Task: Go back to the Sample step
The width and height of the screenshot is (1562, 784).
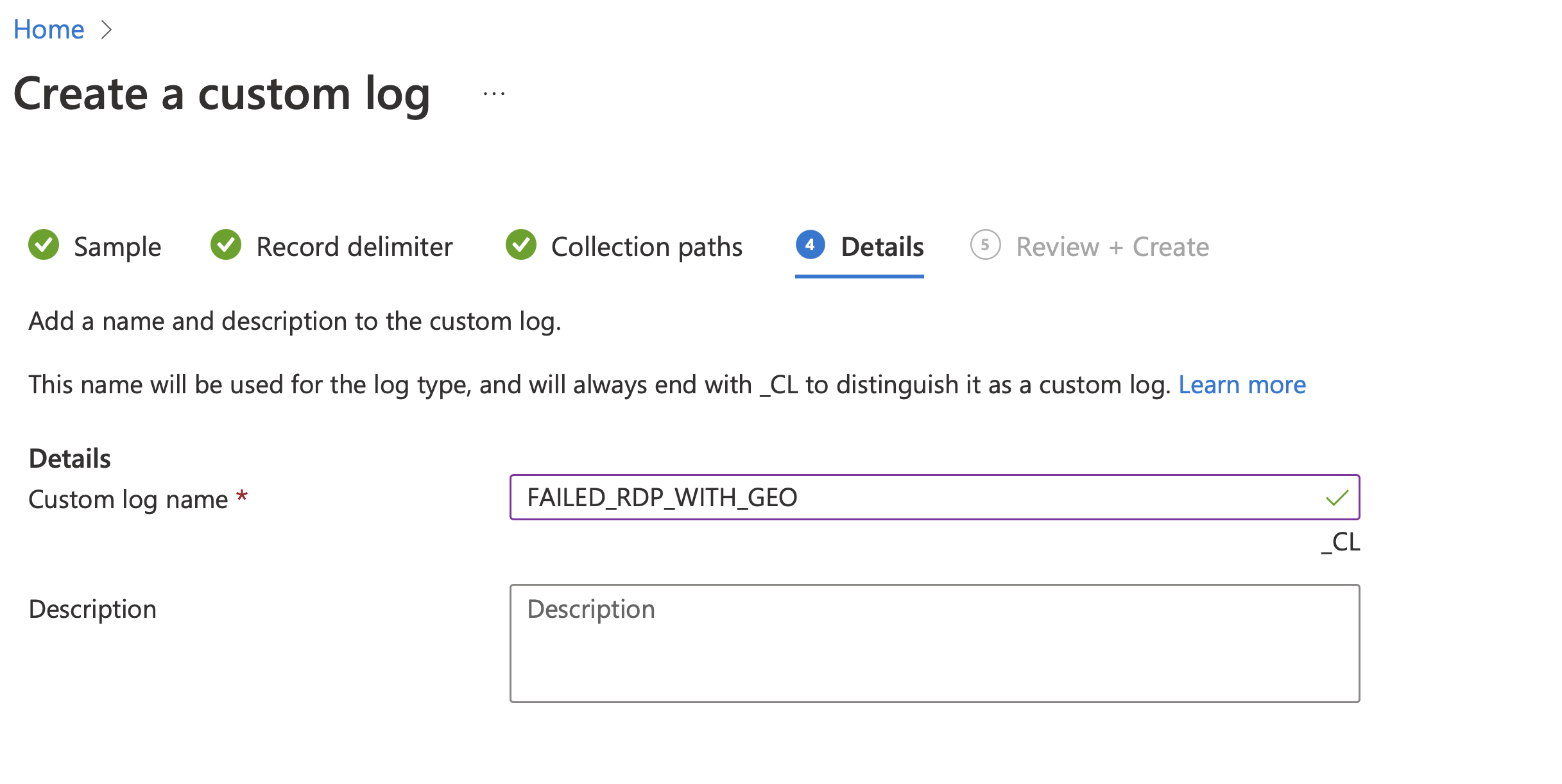Action: (x=117, y=247)
